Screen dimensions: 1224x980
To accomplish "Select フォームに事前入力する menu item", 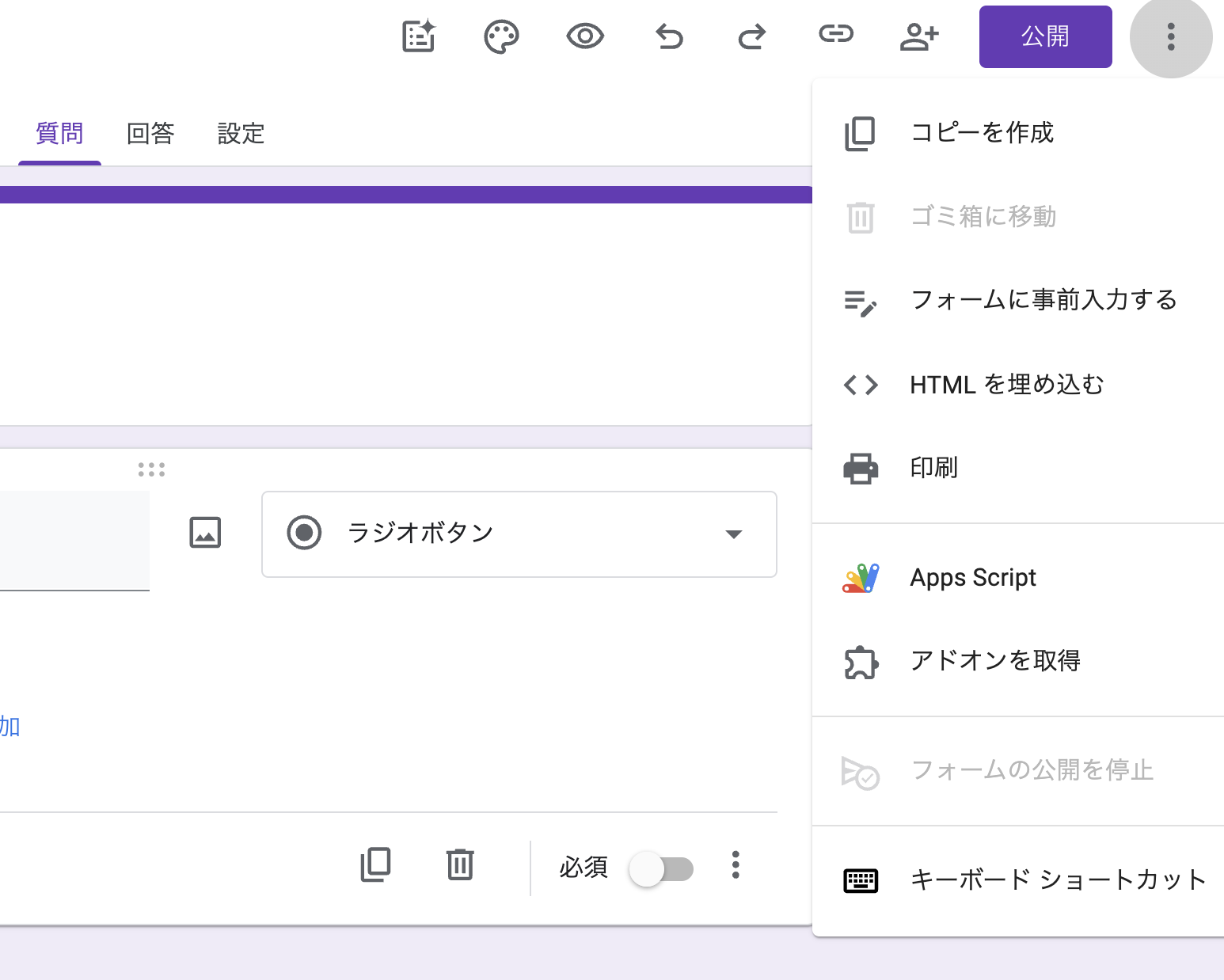I will pos(1018,301).
